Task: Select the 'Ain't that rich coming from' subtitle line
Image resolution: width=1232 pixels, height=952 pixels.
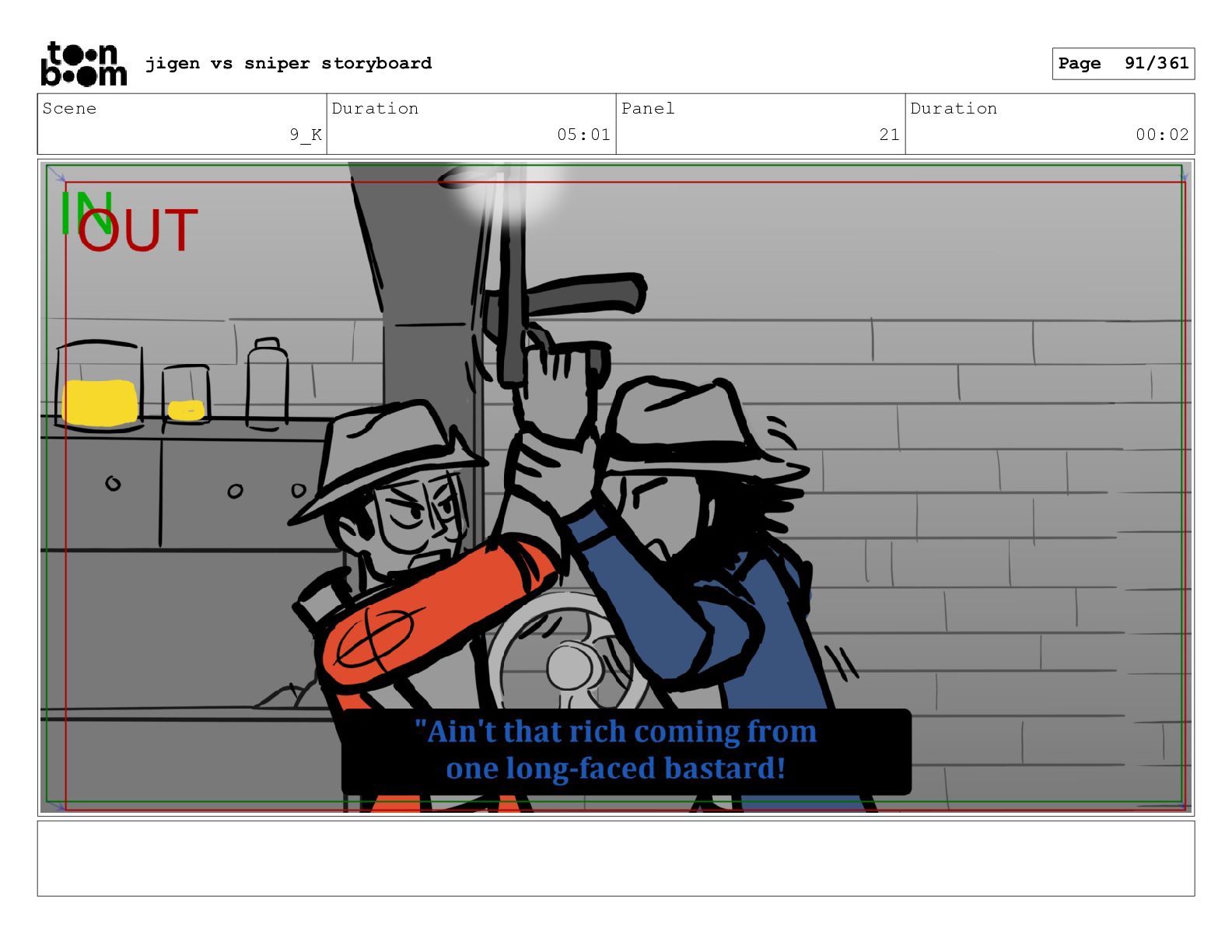Action: (615, 732)
